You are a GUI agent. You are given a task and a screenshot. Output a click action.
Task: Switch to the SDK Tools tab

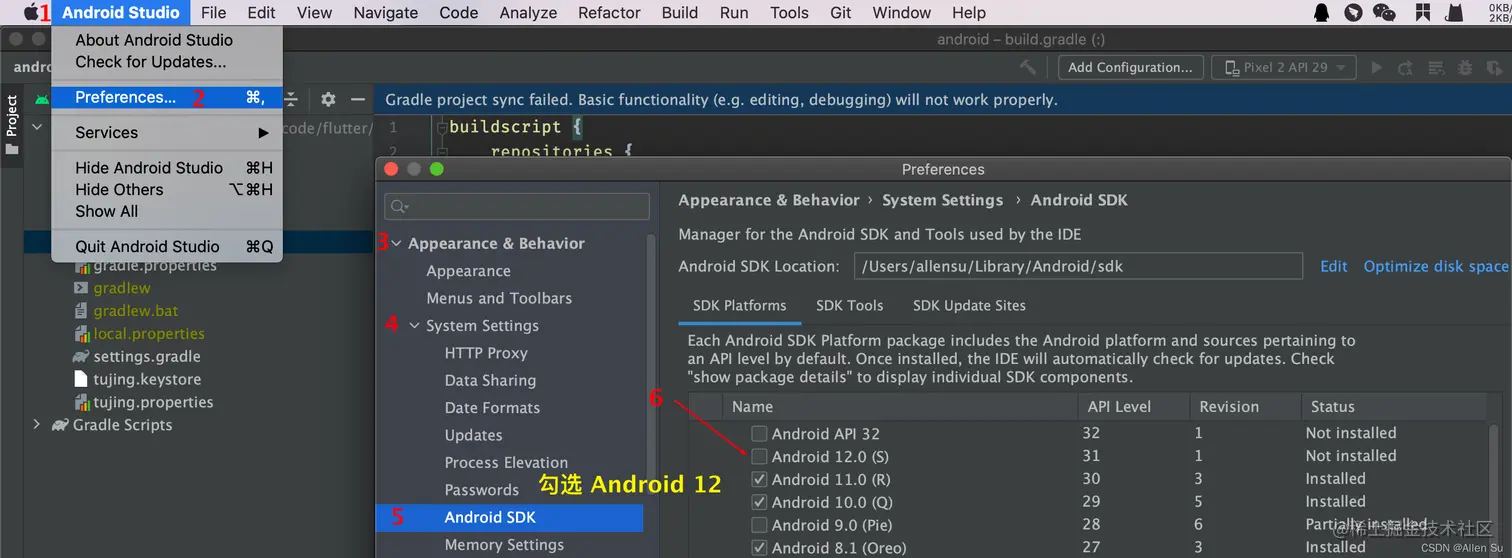pos(849,305)
